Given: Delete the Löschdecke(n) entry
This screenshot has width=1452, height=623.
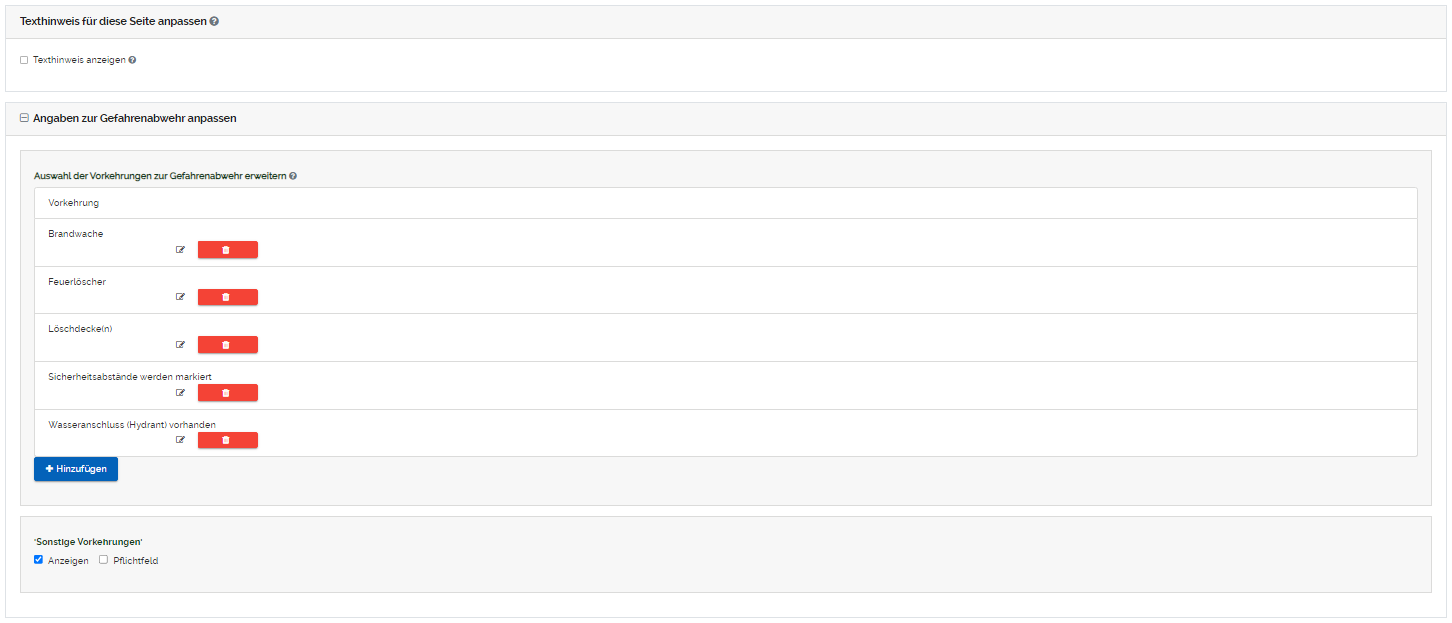Looking at the screenshot, I should pyautogui.click(x=227, y=345).
